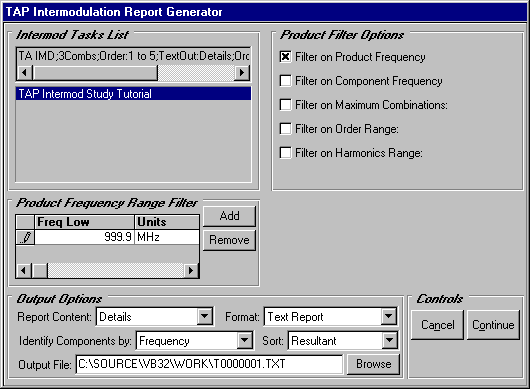Browse for an output file
Viewport: 530px width, 389px height.
coord(374,364)
